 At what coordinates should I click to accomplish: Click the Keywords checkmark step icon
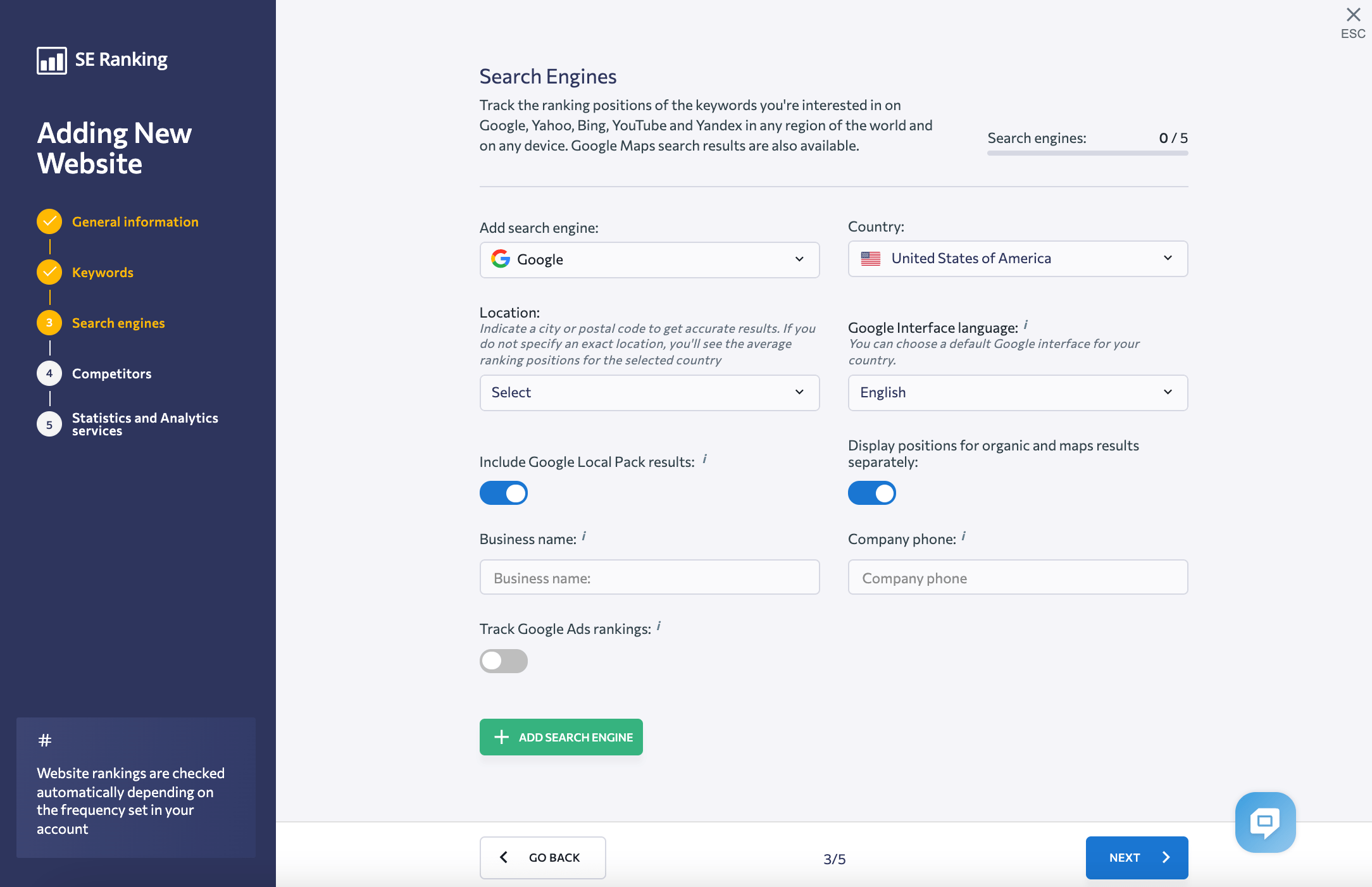pos(49,272)
